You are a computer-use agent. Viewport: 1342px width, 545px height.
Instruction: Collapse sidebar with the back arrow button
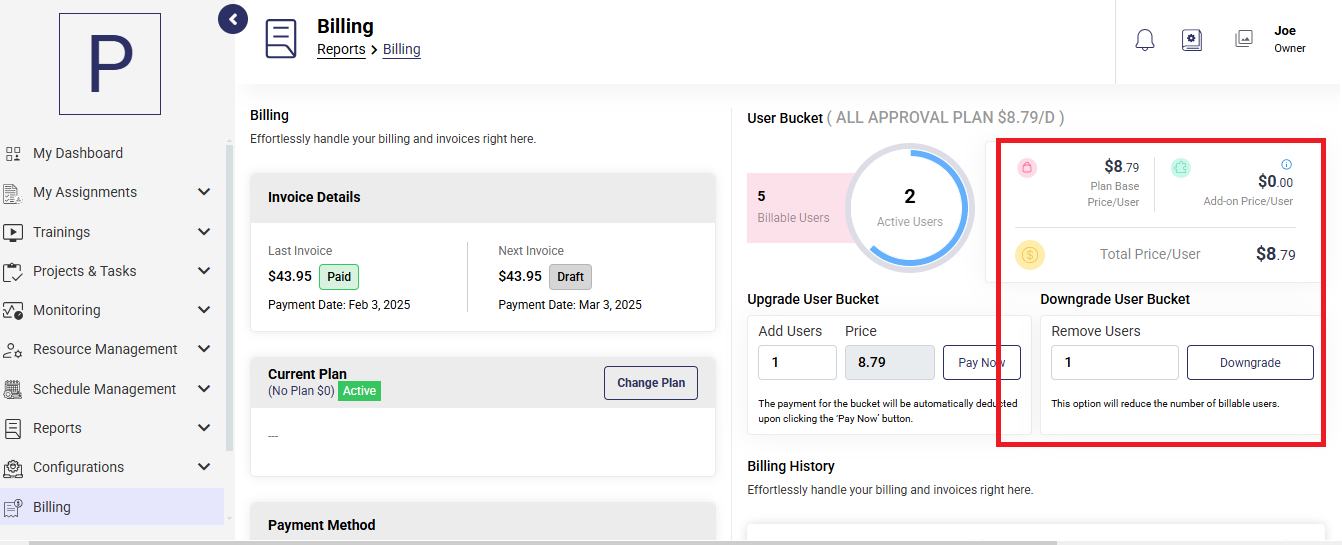233,19
